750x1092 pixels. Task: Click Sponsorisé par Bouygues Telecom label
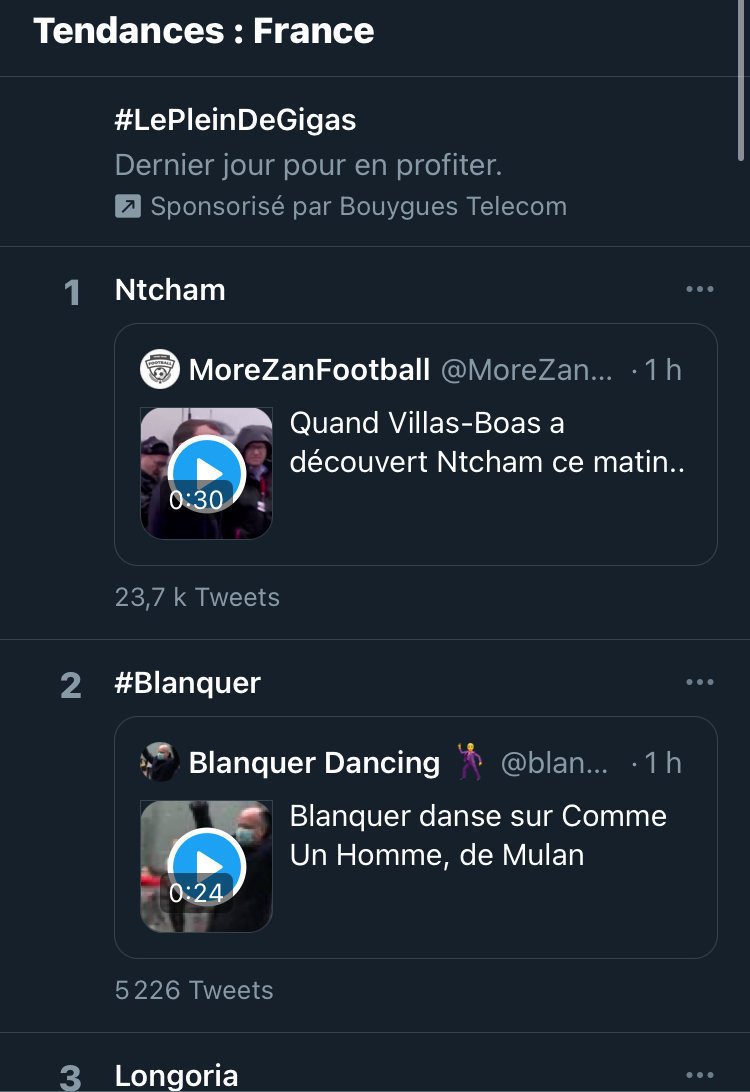[358, 207]
